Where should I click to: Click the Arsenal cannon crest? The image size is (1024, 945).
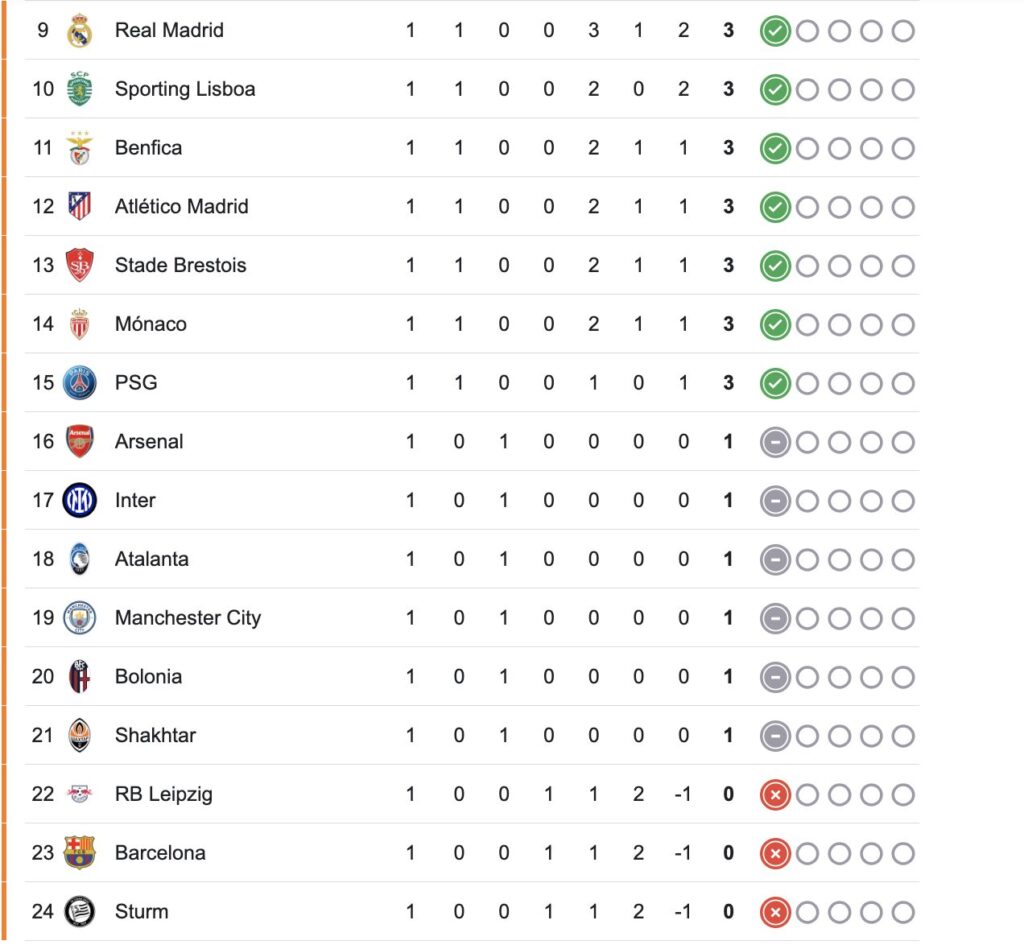[x=80, y=441]
